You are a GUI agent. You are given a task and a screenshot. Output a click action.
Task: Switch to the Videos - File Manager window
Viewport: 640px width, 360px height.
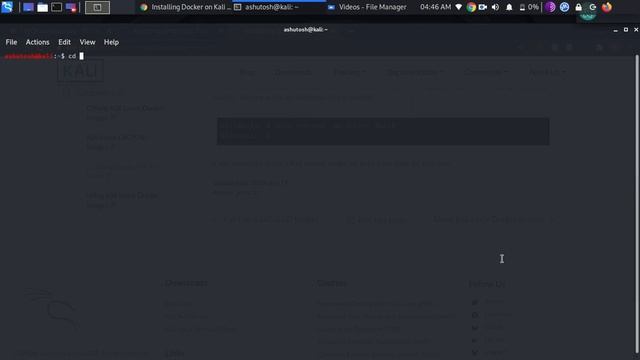point(367,7)
